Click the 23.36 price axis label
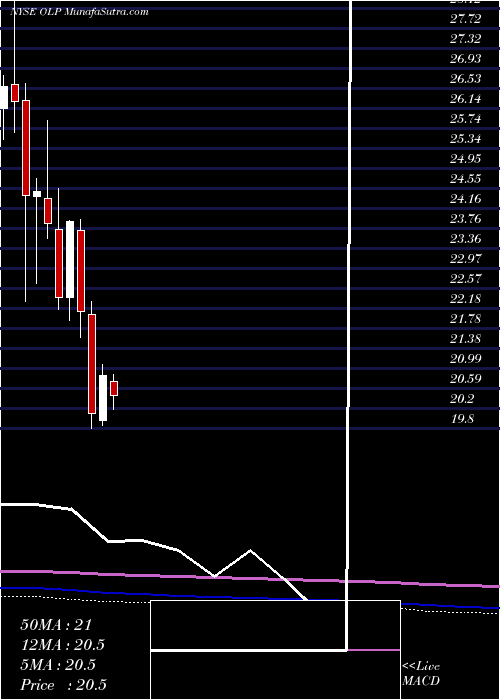 pyautogui.click(x=466, y=239)
